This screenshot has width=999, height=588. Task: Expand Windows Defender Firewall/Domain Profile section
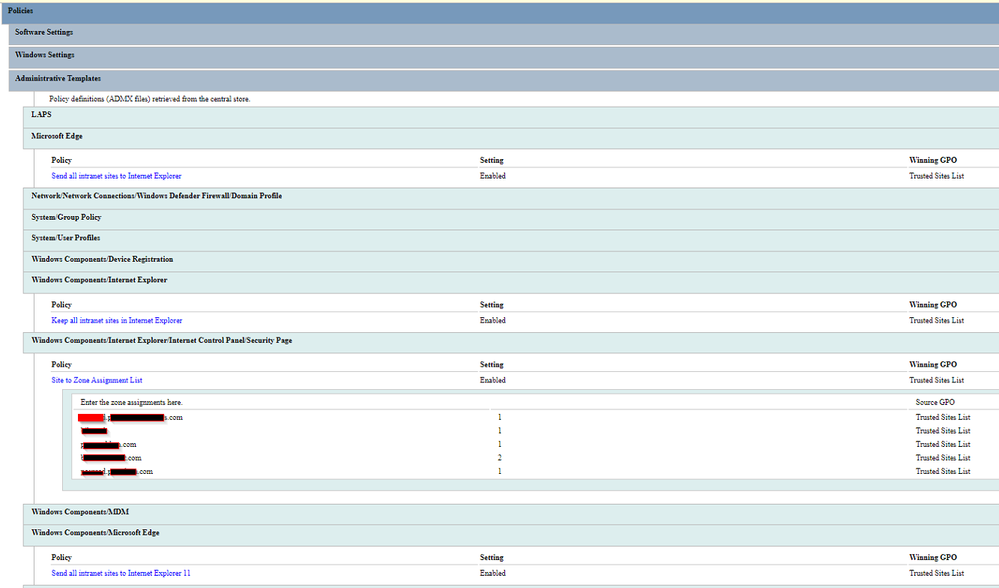[x=511, y=197]
